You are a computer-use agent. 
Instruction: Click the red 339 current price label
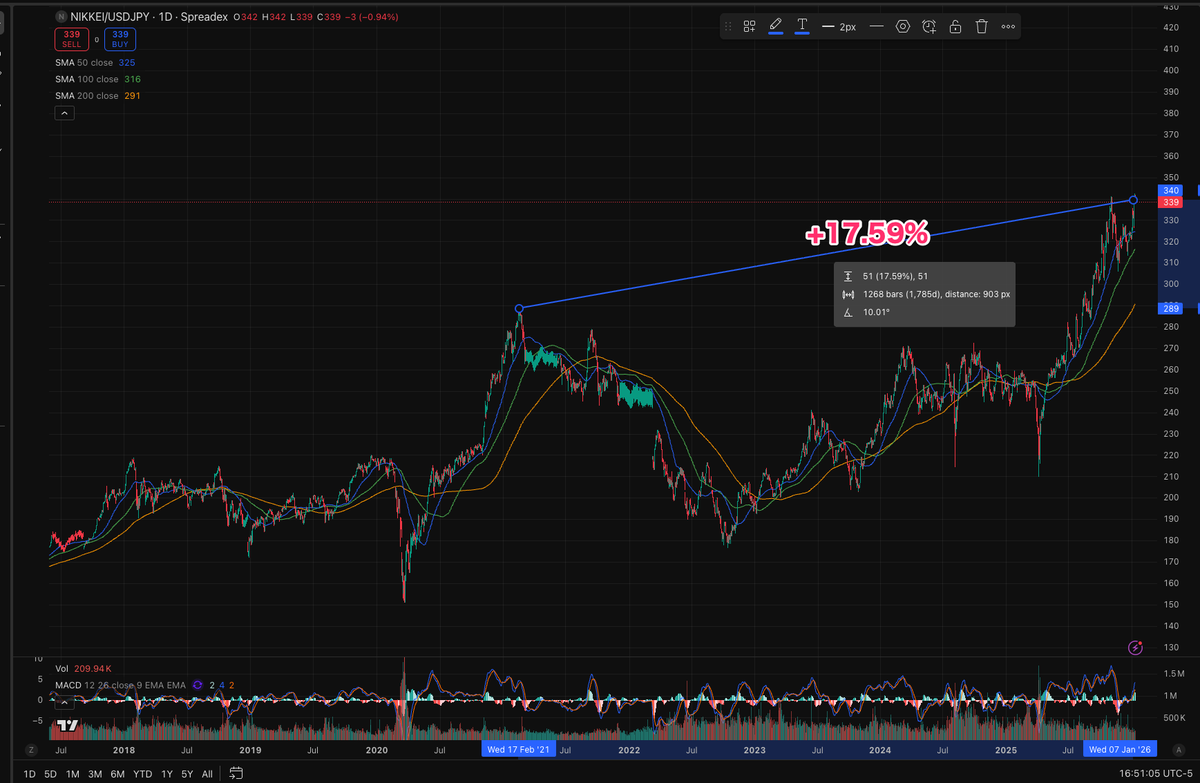[x=1171, y=202]
